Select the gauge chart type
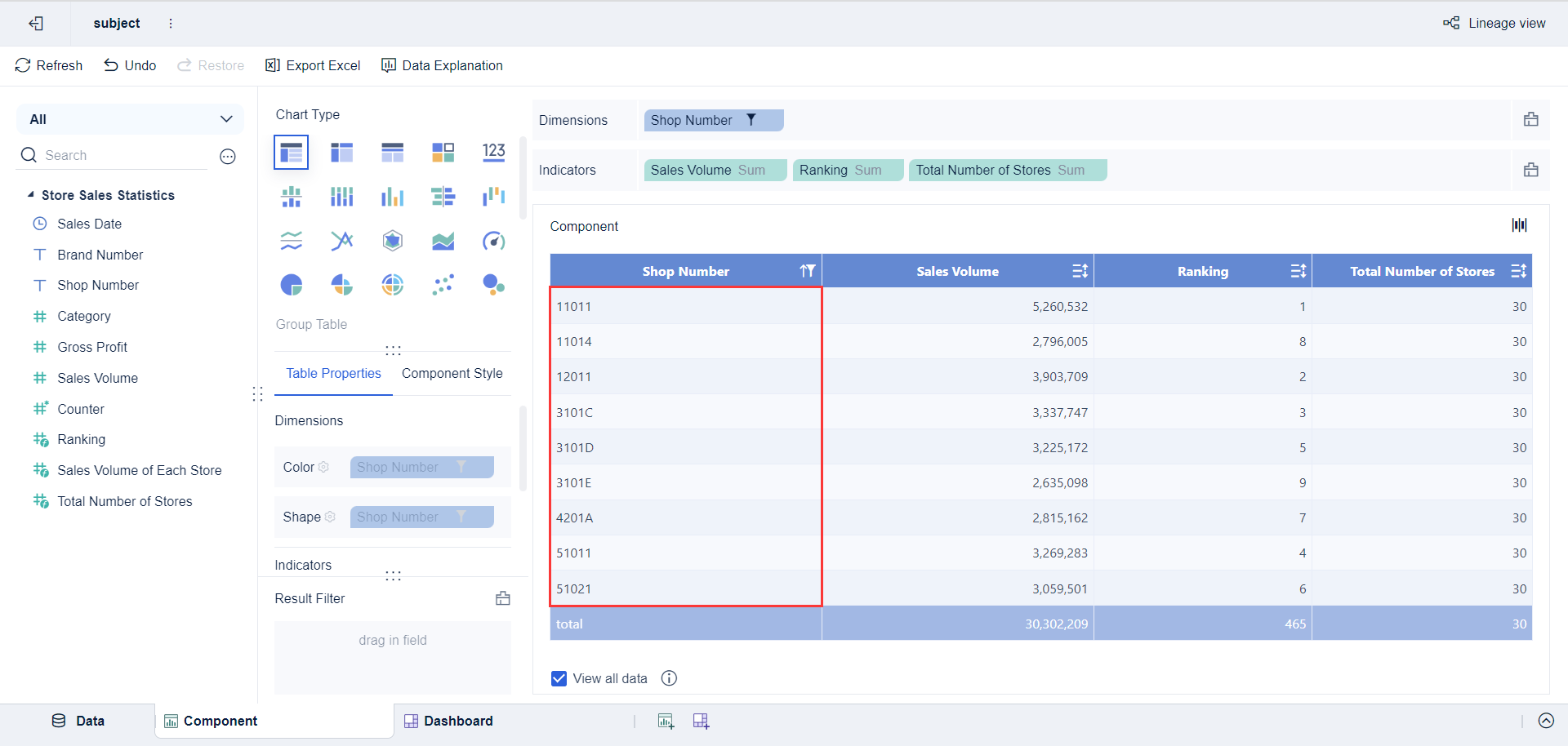 [x=493, y=241]
